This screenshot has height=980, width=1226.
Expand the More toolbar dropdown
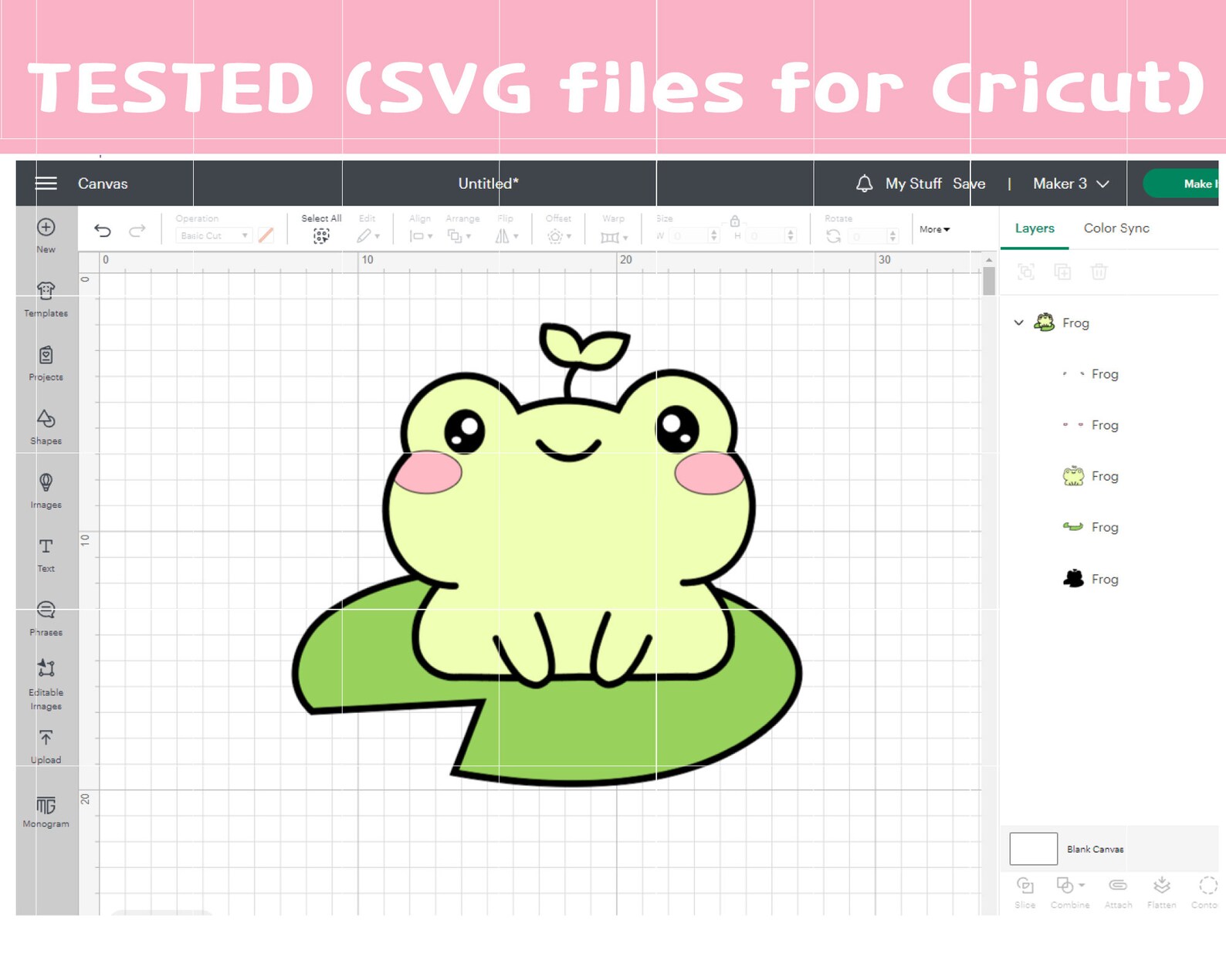(x=934, y=229)
